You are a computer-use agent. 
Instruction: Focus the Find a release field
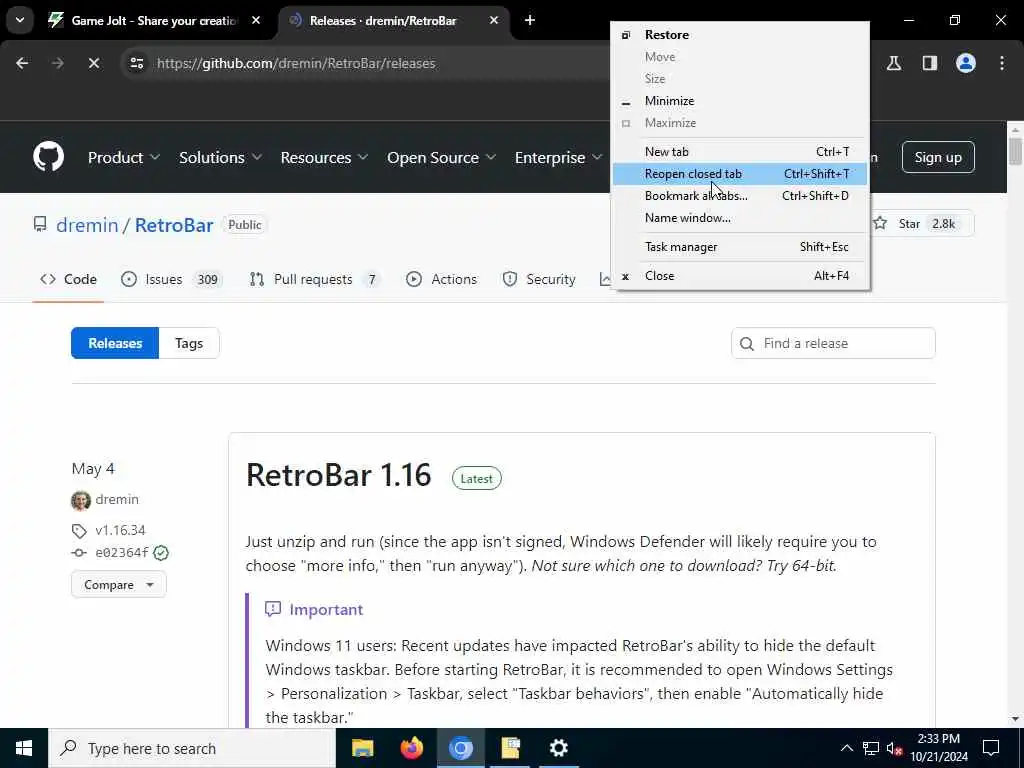click(x=833, y=343)
